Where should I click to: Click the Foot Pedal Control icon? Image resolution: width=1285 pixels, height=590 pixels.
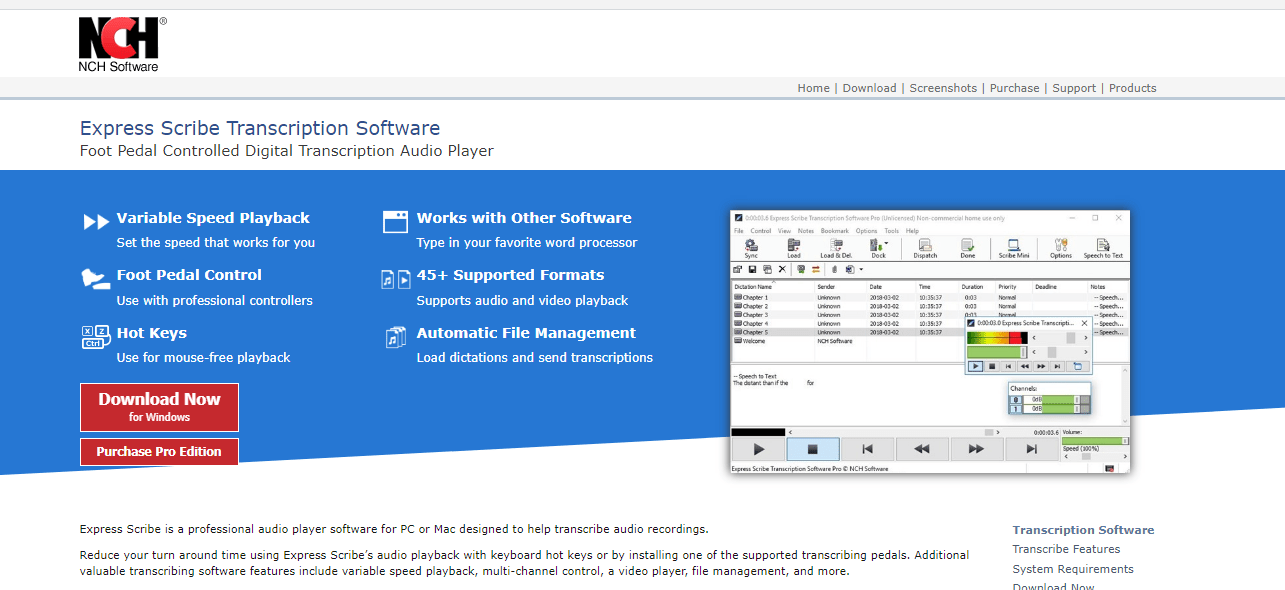[95, 280]
